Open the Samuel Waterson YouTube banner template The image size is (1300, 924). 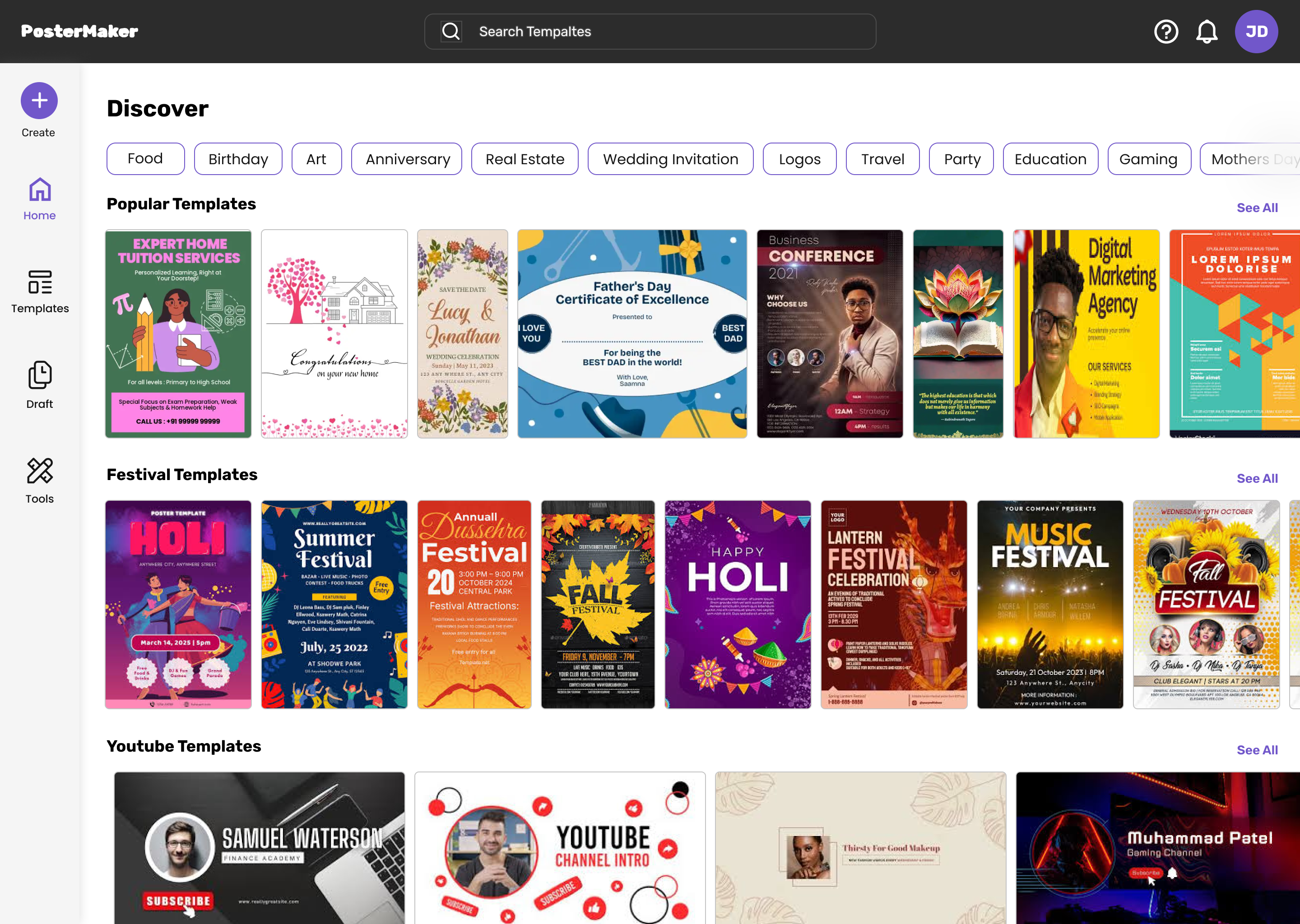(x=259, y=848)
